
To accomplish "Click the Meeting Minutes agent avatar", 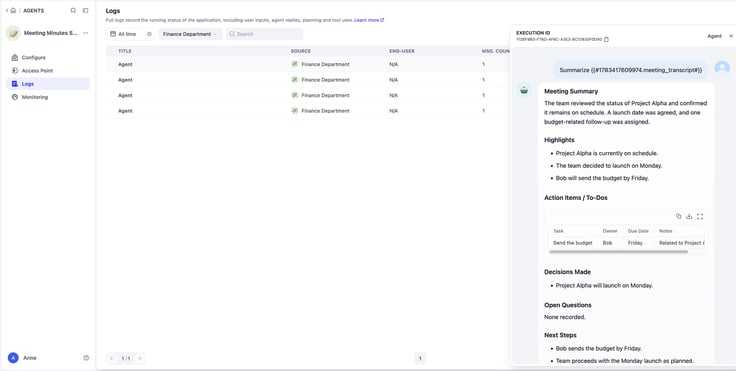I will pyautogui.click(x=13, y=33).
